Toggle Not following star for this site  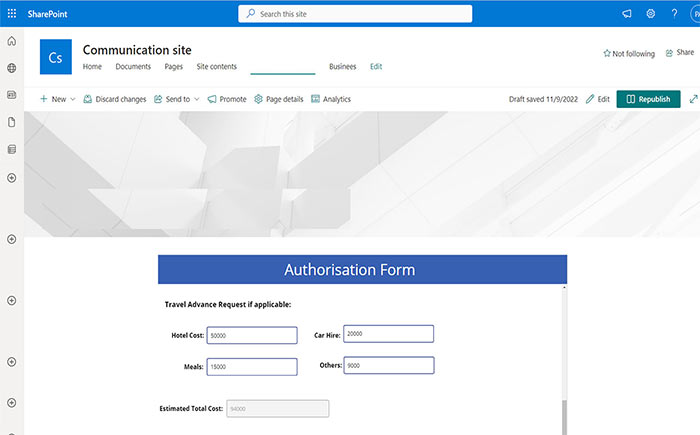click(628, 53)
